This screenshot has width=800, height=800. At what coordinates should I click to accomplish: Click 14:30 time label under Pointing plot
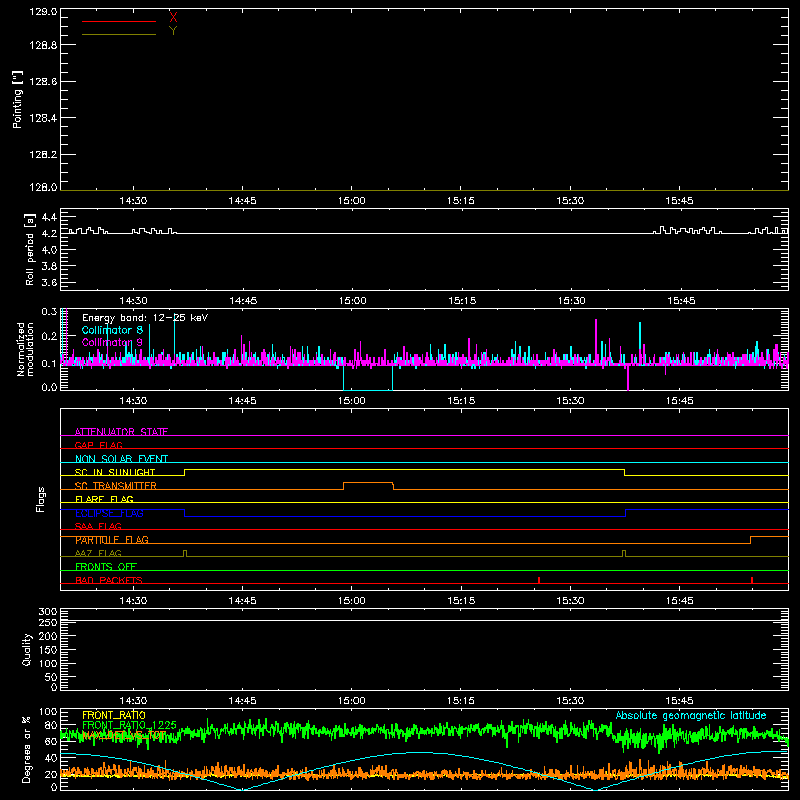click(133, 201)
